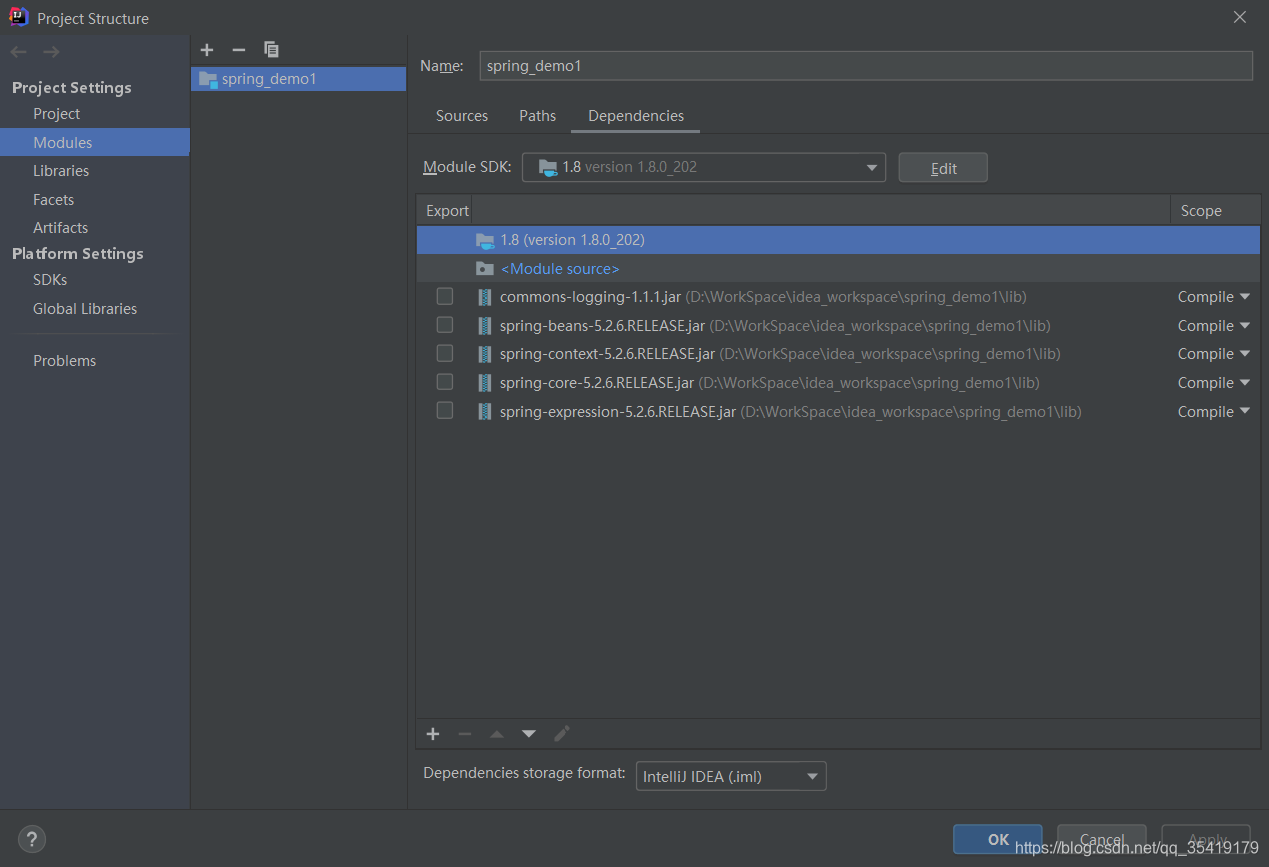Select the commons-logging-1.1.1.jar row text
Screen dimensions: 1269x867
pos(763,297)
